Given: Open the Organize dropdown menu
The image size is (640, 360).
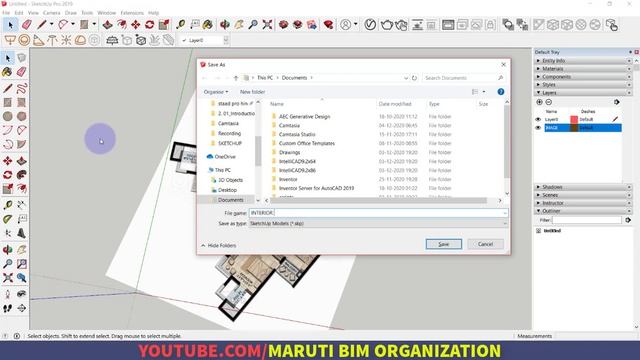Looking at the screenshot, I should (x=216, y=92).
